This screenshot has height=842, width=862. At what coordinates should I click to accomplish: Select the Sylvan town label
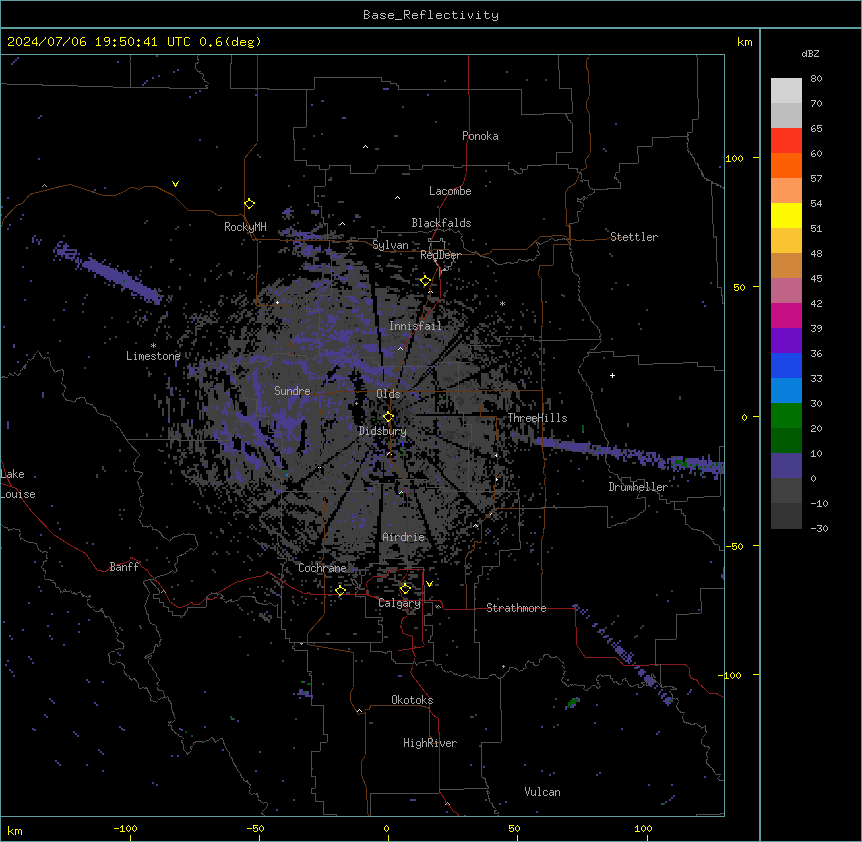click(x=390, y=245)
